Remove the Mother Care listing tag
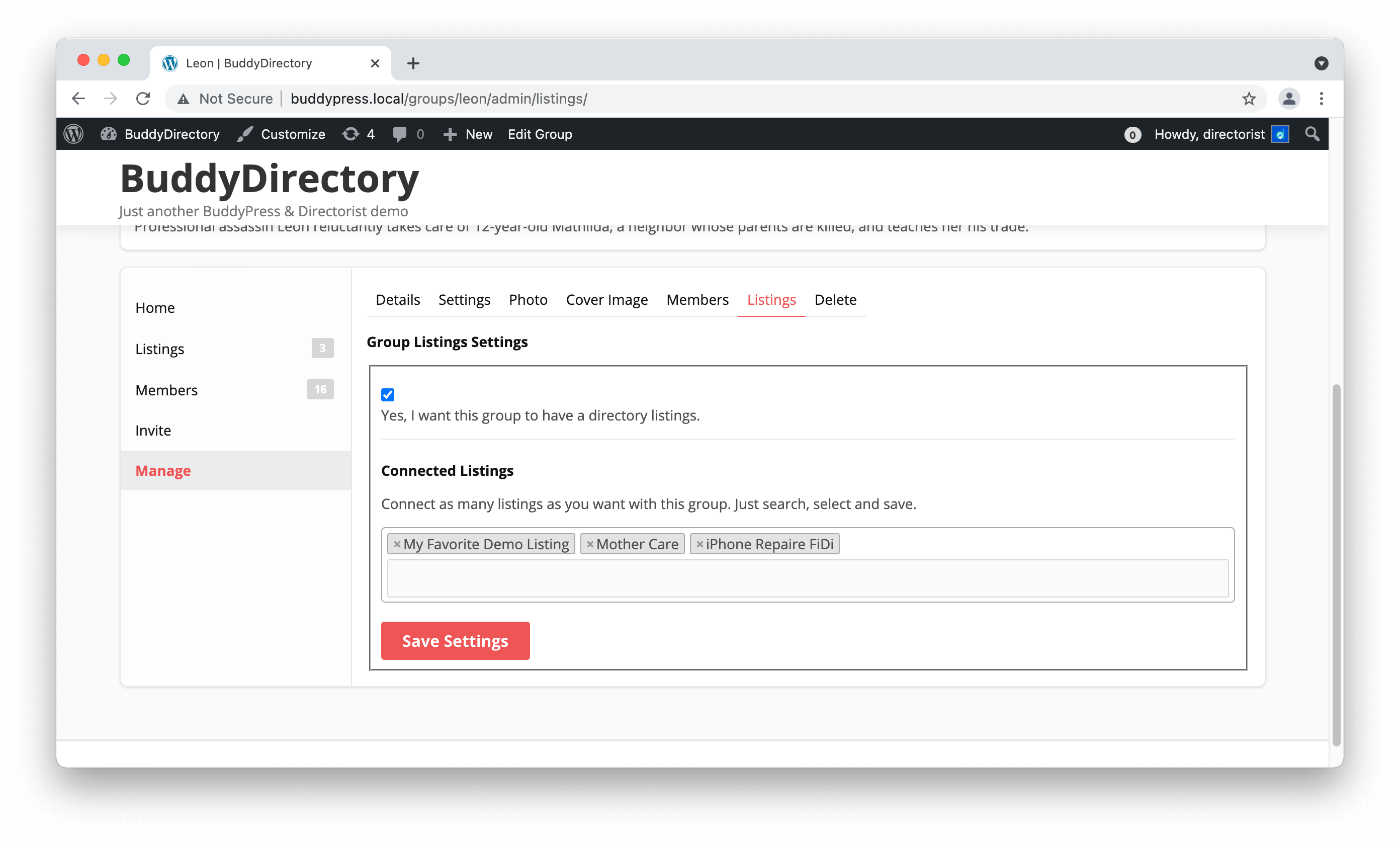The height and width of the screenshot is (842, 1400). pyautogui.click(x=590, y=544)
